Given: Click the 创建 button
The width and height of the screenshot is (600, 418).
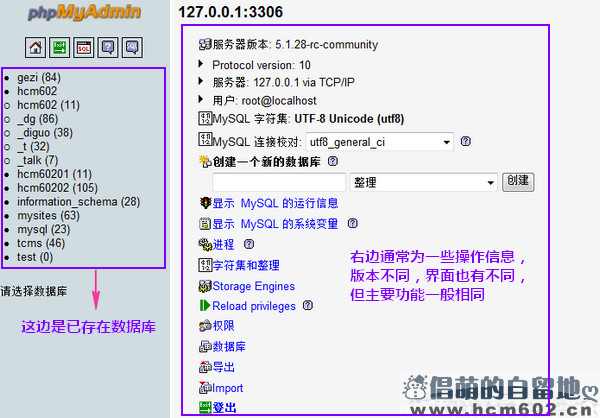Looking at the screenshot, I should tap(518, 181).
